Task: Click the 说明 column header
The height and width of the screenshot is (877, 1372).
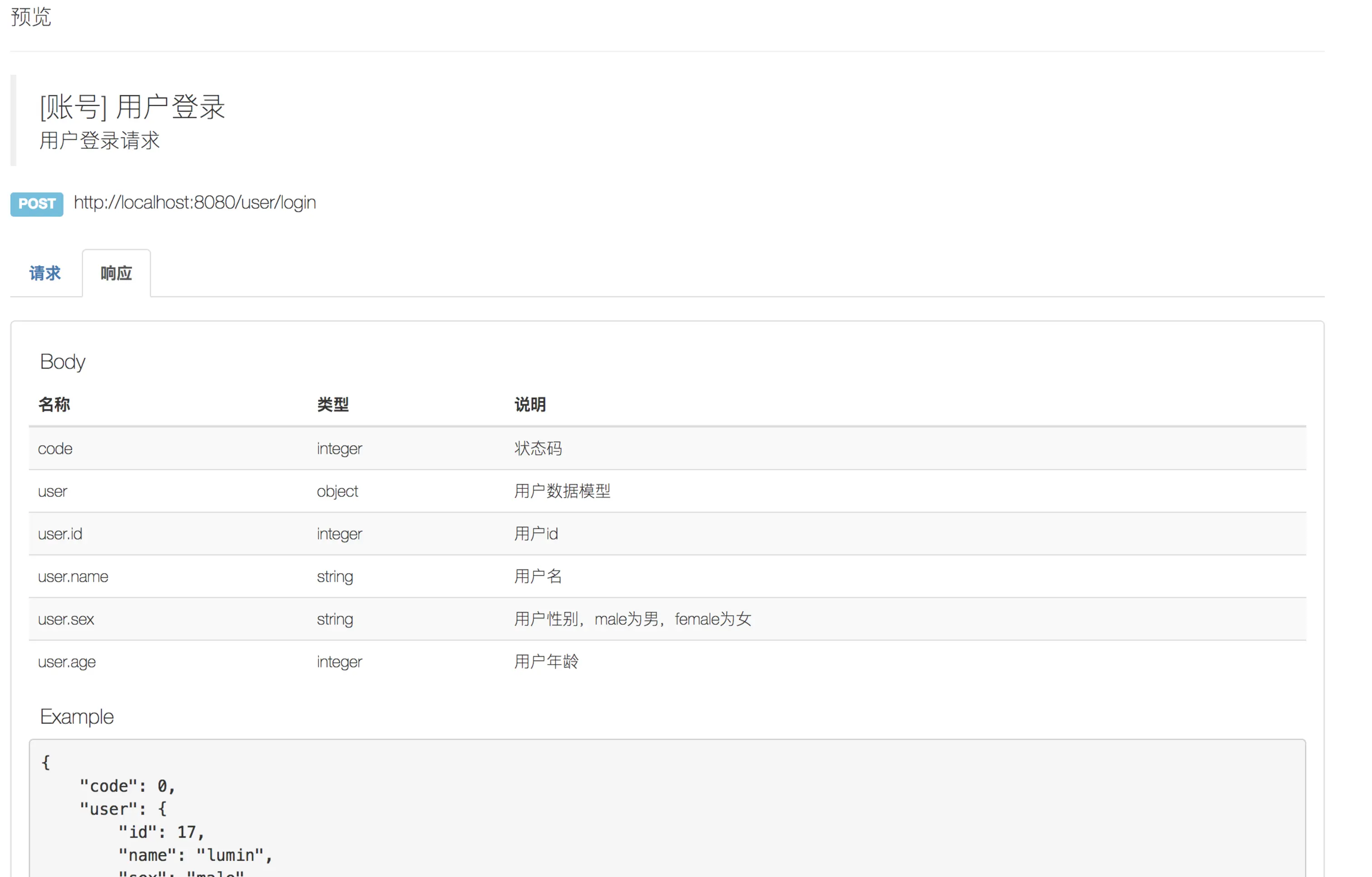Action: coord(530,404)
